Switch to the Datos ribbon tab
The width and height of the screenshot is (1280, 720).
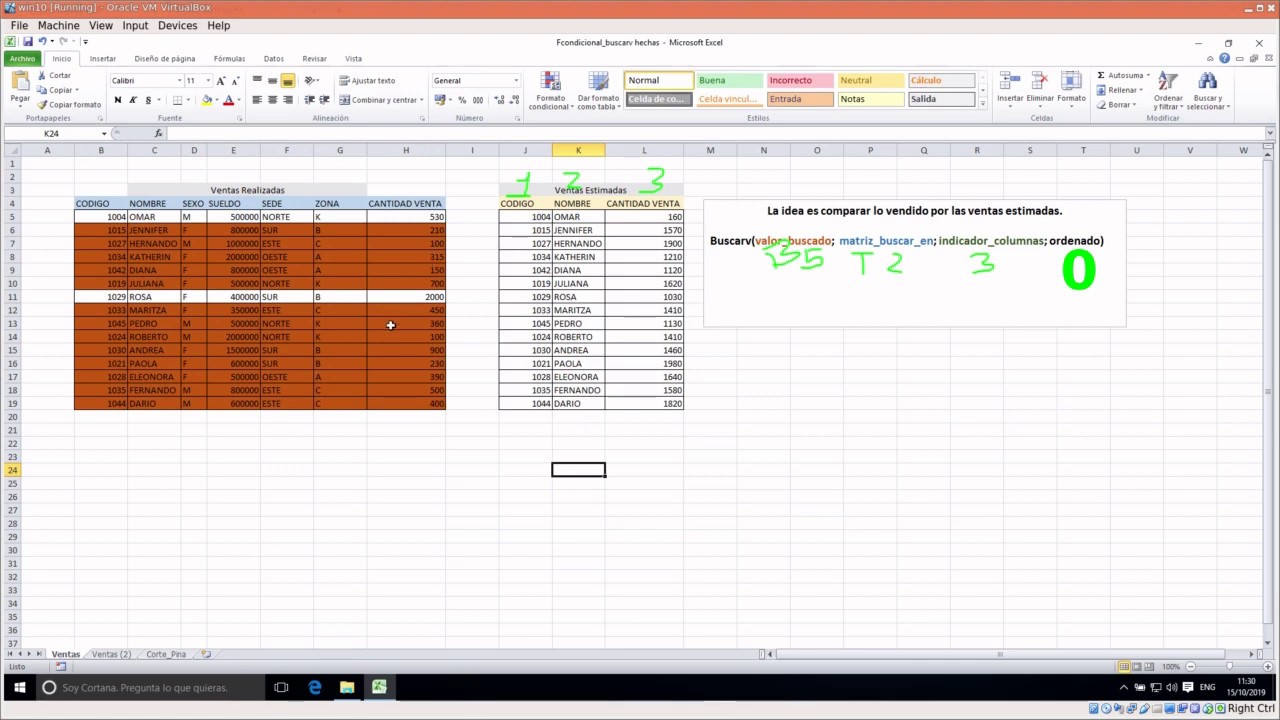274,58
